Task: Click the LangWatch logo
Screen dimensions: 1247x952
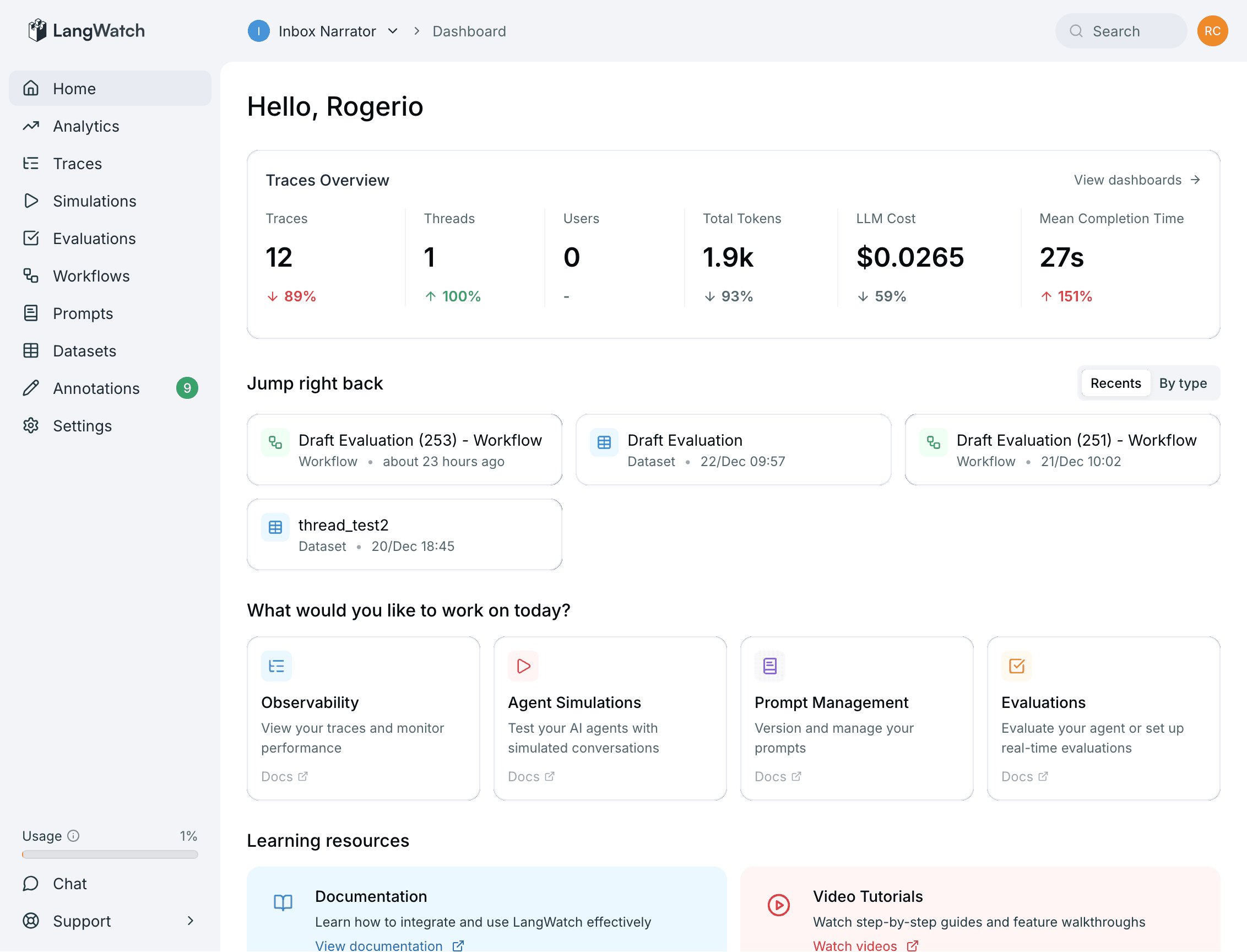Action: point(85,31)
